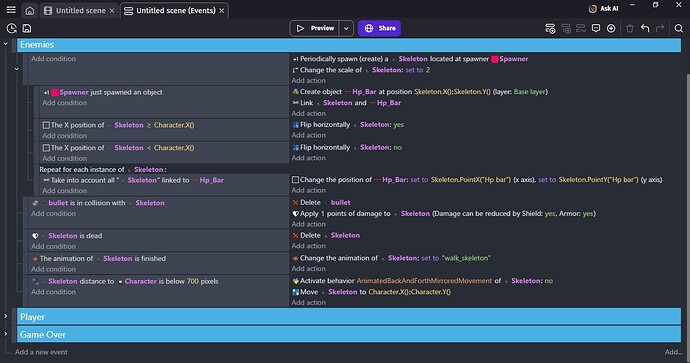
Task: Close the Untitled scene (Events) tab
Action: (x=222, y=11)
